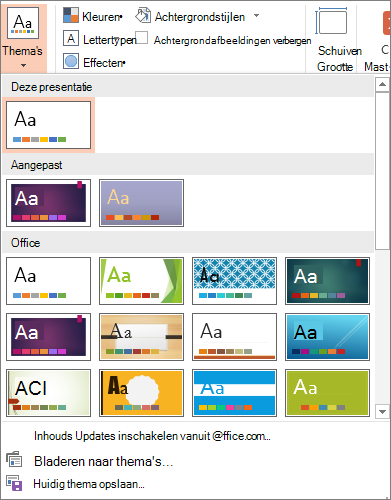Select the green Facet theme thumbnail
The width and height of the screenshot is (391, 500).
click(x=141, y=281)
